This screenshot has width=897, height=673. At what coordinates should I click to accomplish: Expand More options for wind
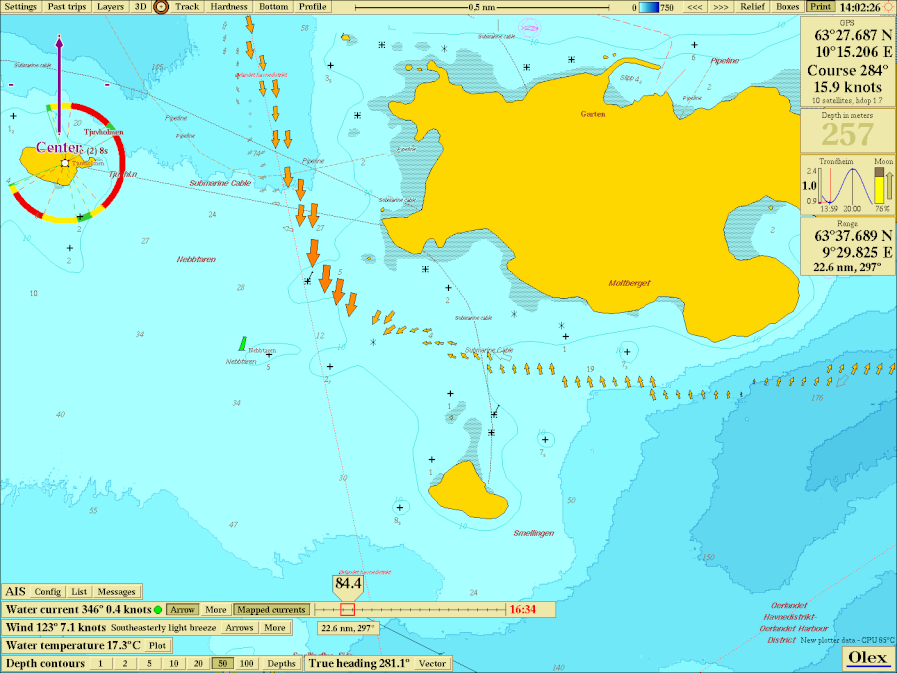click(275, 628)
